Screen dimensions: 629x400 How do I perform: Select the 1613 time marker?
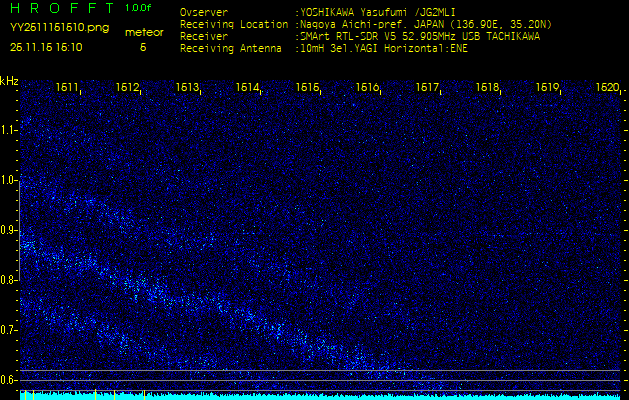coord(188,88)
